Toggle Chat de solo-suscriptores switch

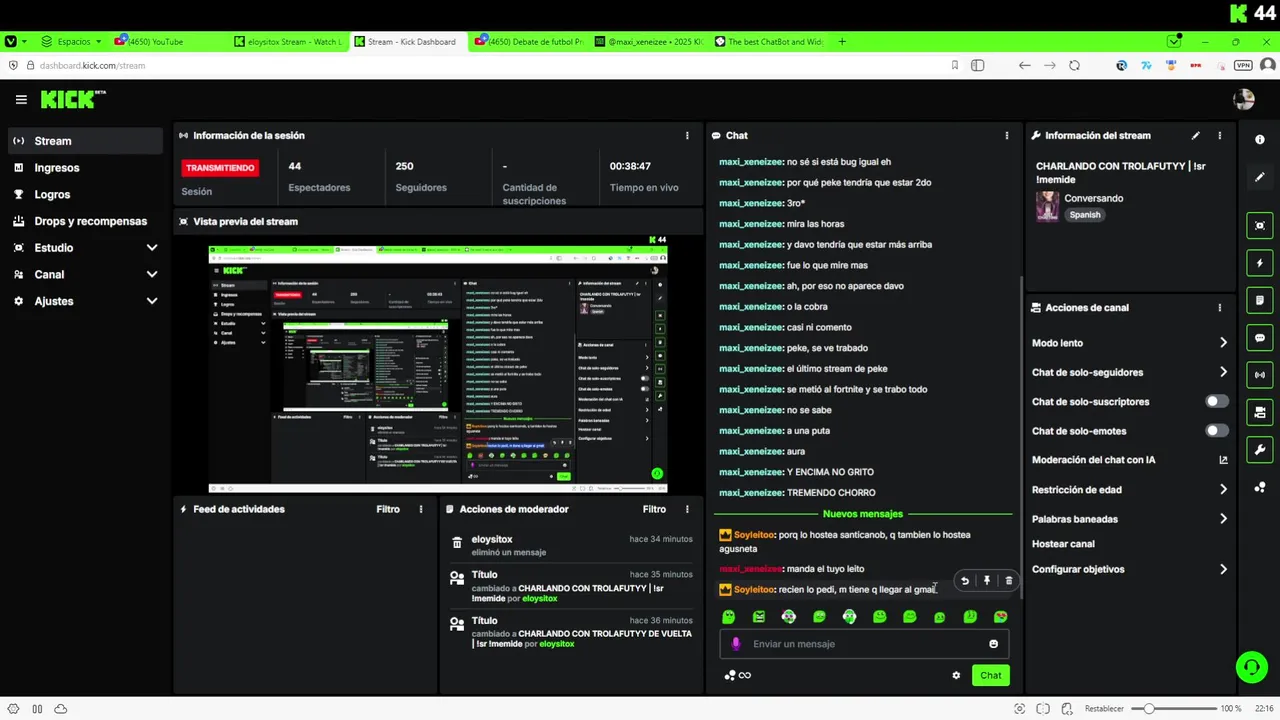[1216, 402]
